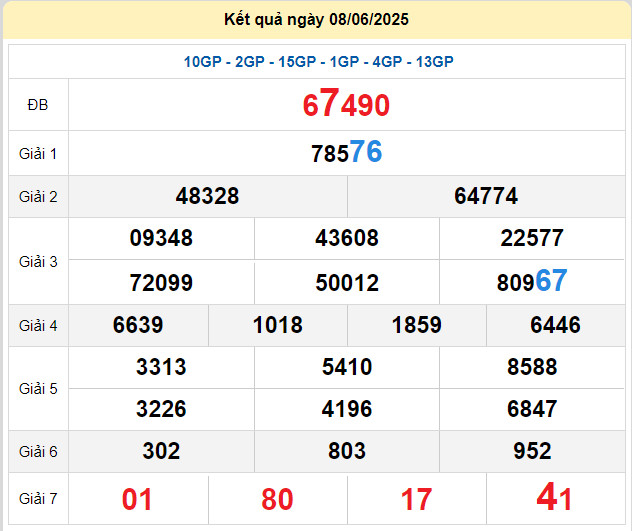Click the Giải 5 number 3226
Screen dimensions: 632x531
tap(161, 409)
